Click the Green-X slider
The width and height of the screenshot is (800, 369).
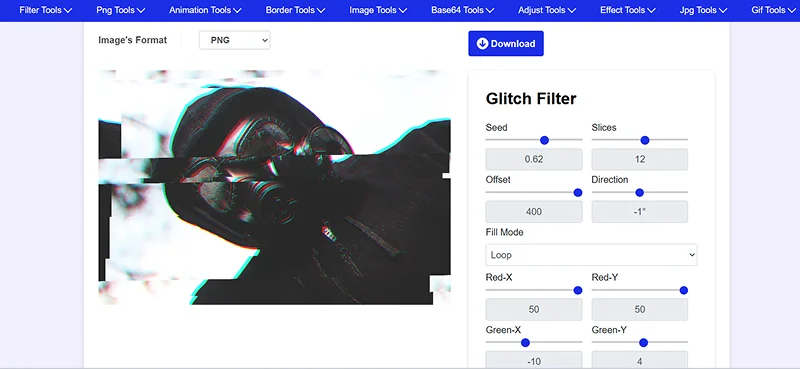pyautogui.click(x=534, y=342)
